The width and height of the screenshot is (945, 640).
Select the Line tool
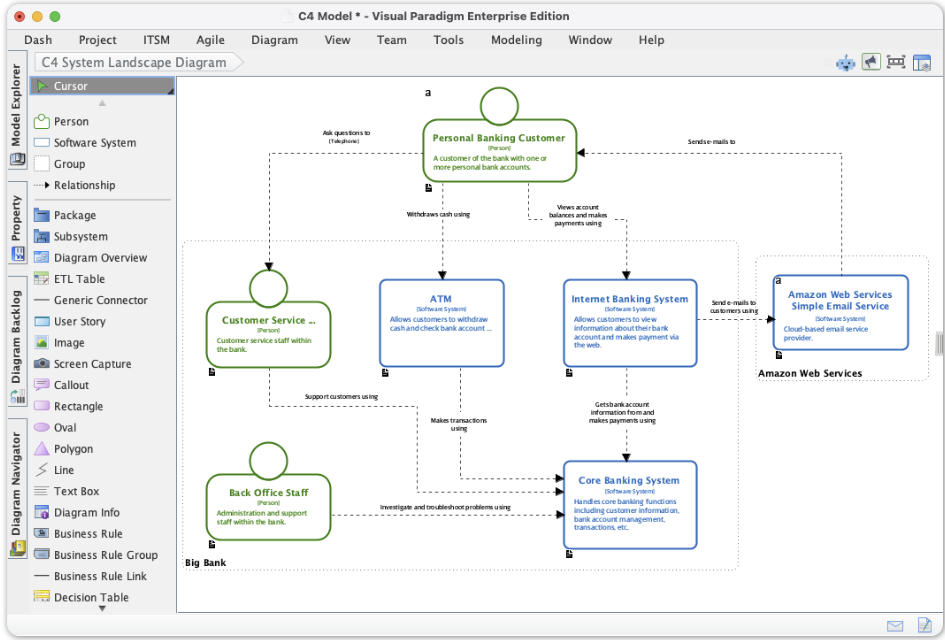coord(54,470)
